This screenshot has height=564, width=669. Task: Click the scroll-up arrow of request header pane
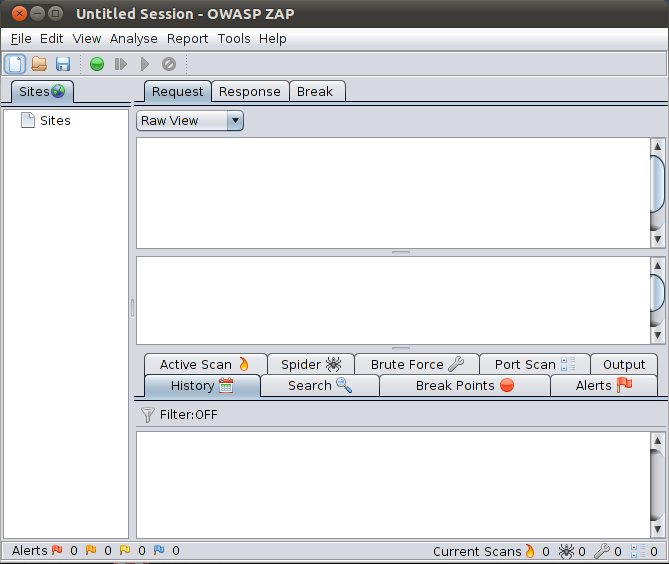657,146
